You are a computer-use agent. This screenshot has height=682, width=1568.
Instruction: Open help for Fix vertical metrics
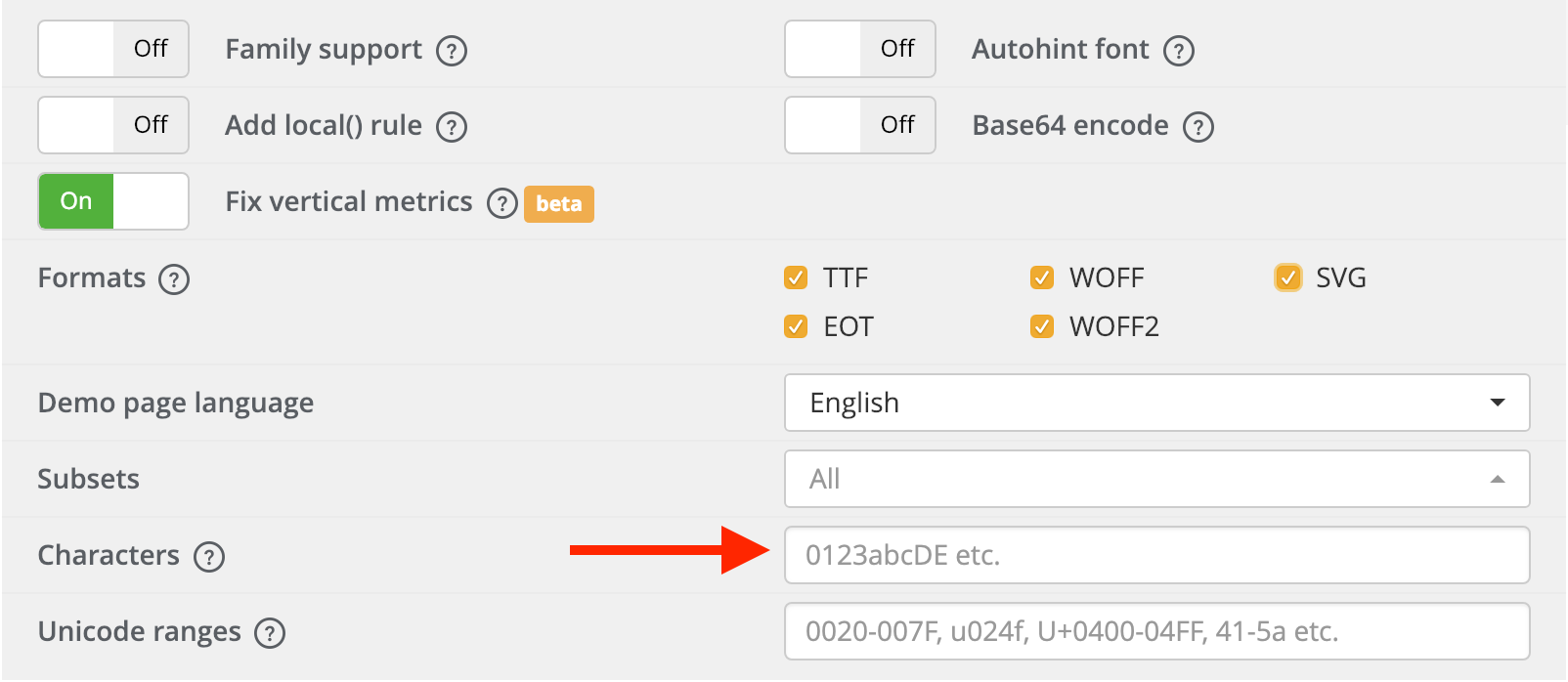tap(502, 203)
